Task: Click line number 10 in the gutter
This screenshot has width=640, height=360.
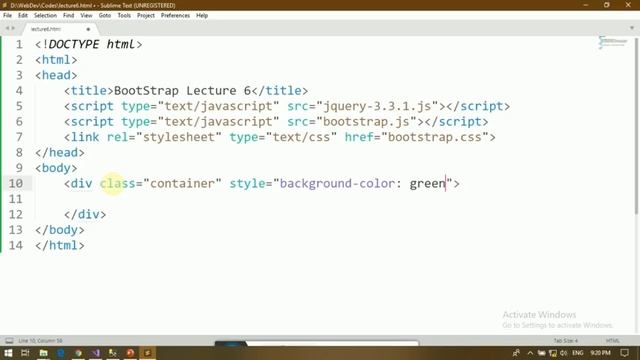Action: (16, 183)
